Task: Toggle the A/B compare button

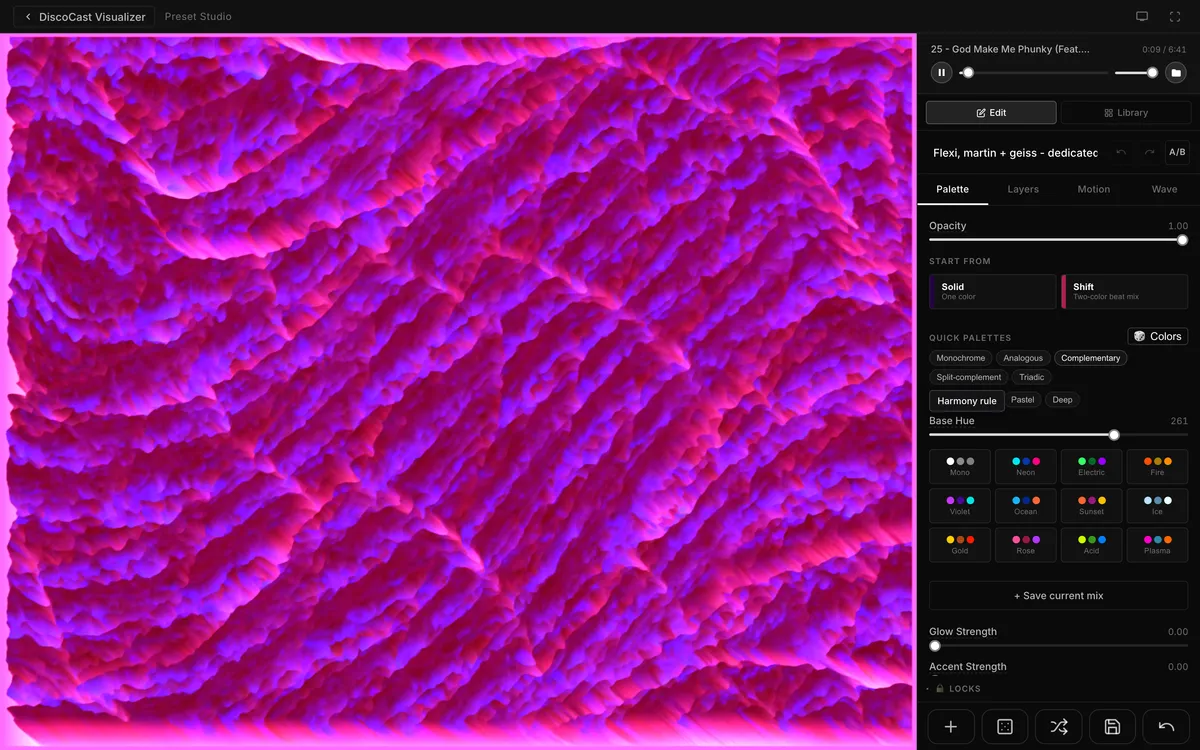Action: pyautogui.click(x=1177, y=152)
